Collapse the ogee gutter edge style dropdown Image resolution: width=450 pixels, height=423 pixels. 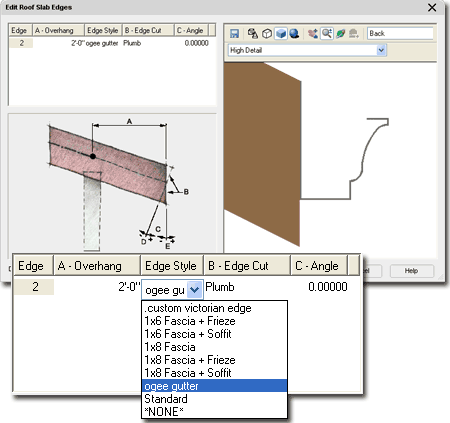pos(194,289)
